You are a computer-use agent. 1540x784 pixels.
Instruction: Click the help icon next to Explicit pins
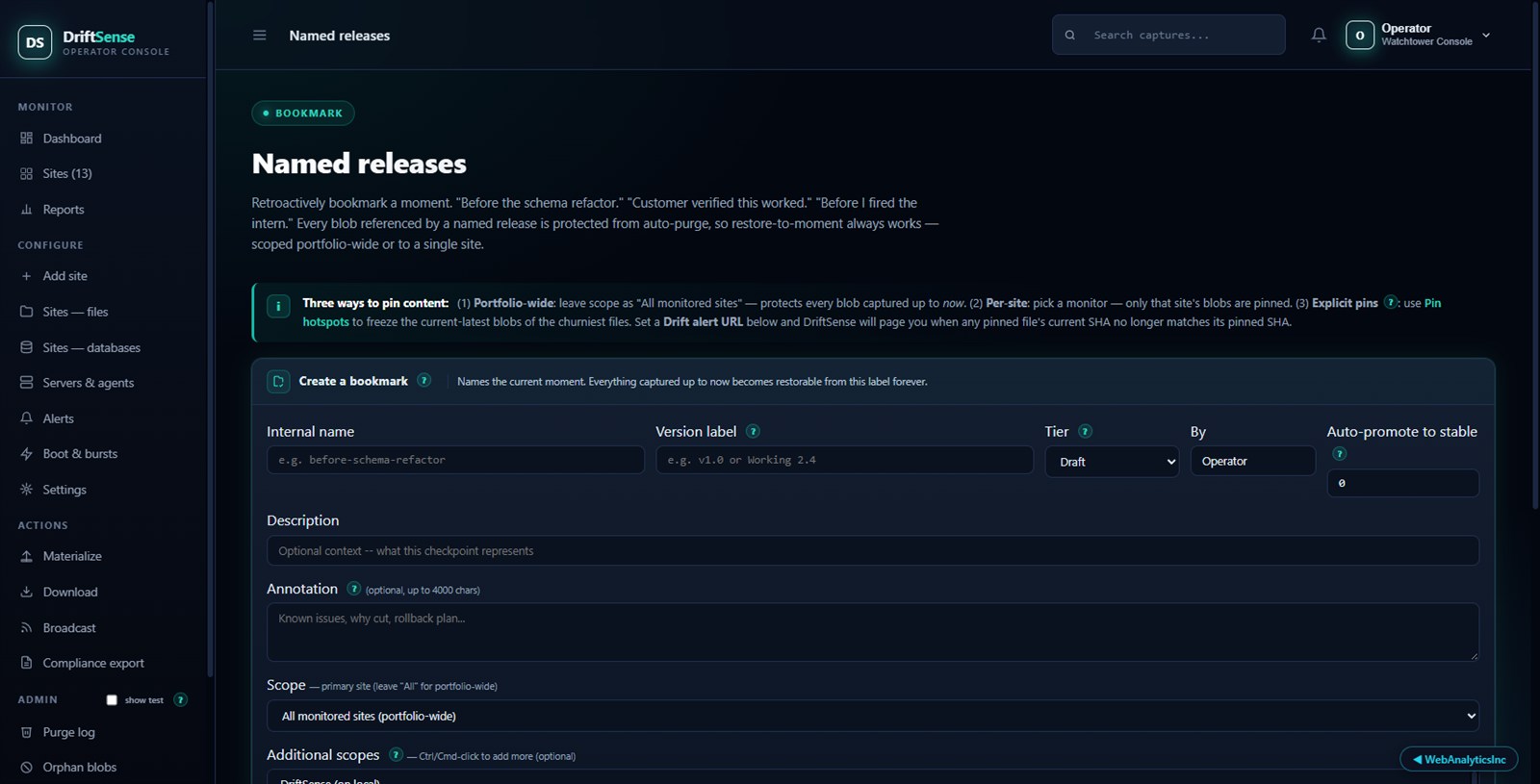[x=1390, y=302]
